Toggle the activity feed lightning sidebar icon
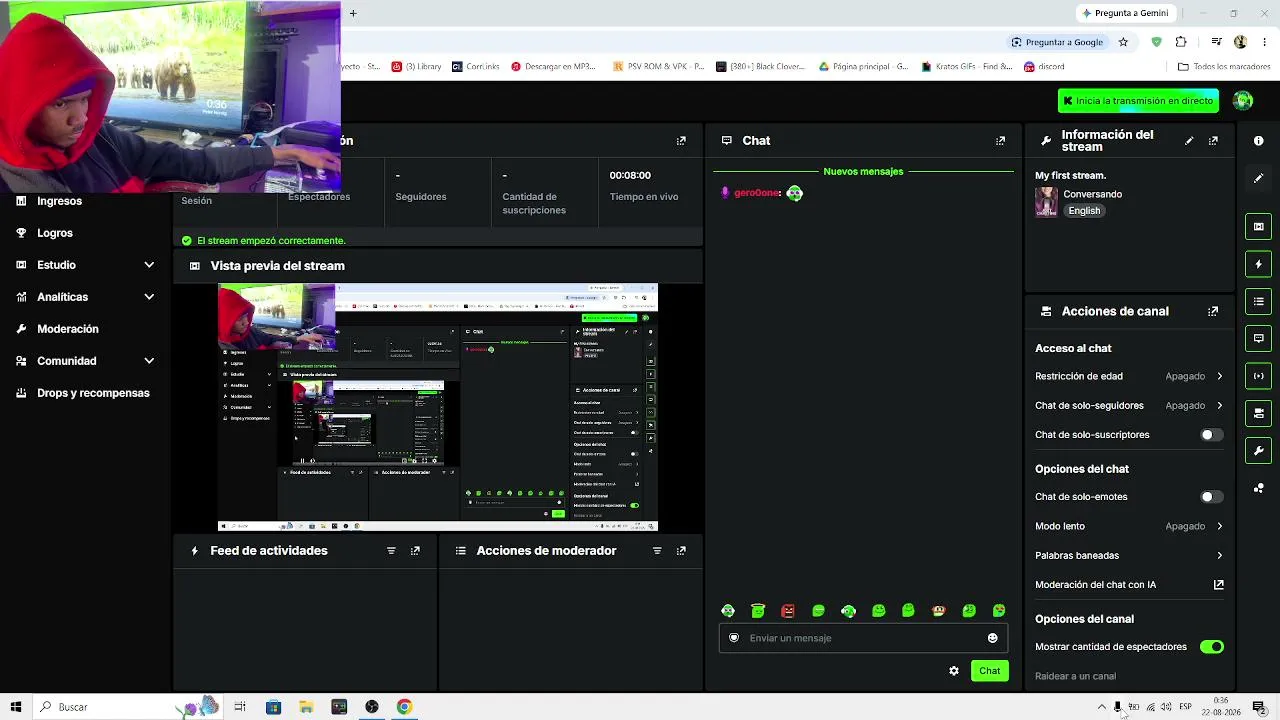This screenshot has height=720, width=1280. 1258,264
